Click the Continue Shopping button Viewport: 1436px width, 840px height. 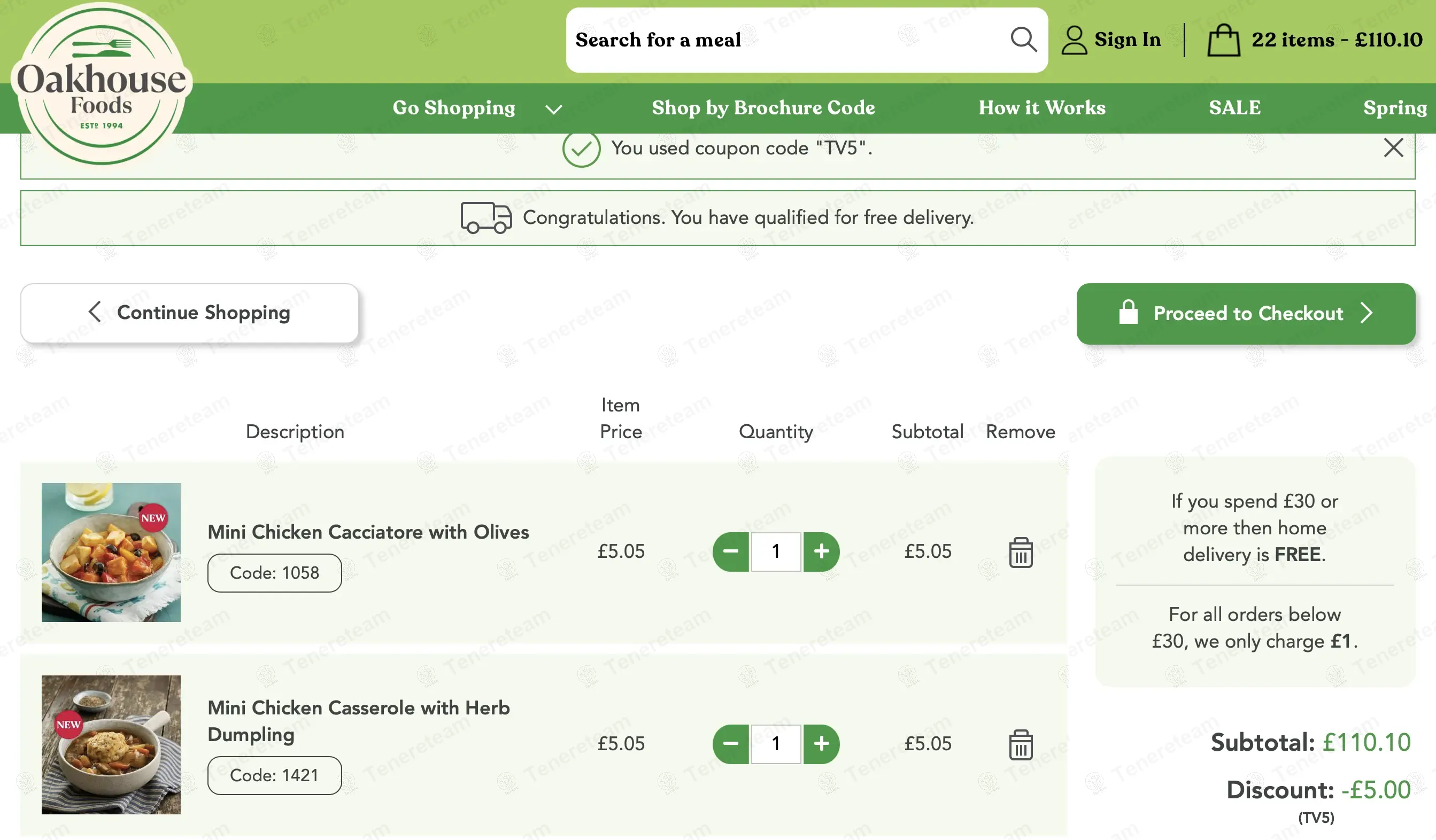[190, 313]
